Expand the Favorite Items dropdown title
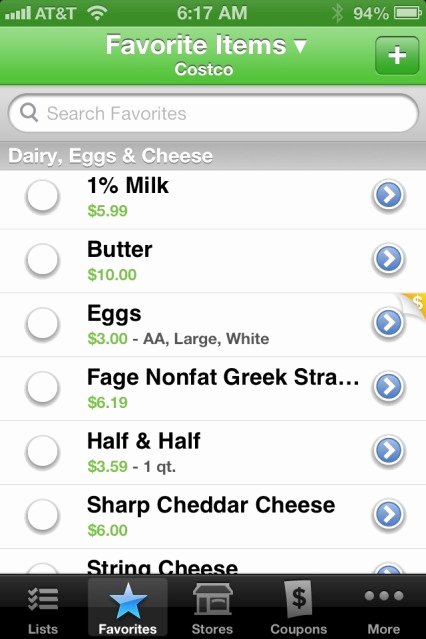426x639 pixels. [x=206, y=45]
